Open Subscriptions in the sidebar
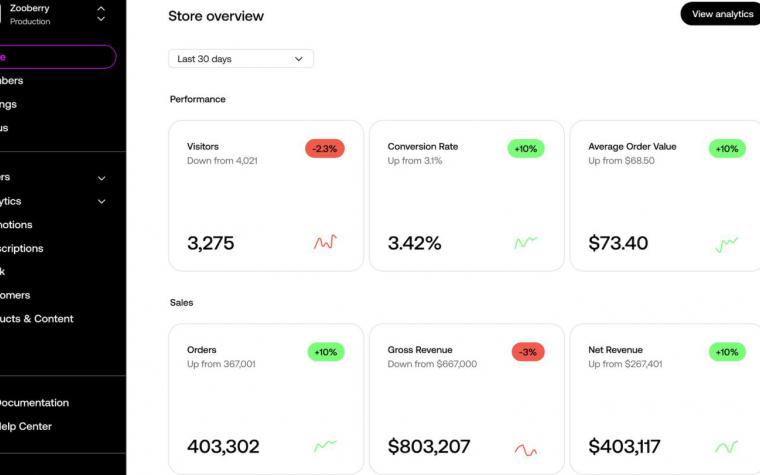Viewport: 760px width, 475px height. 21,248
